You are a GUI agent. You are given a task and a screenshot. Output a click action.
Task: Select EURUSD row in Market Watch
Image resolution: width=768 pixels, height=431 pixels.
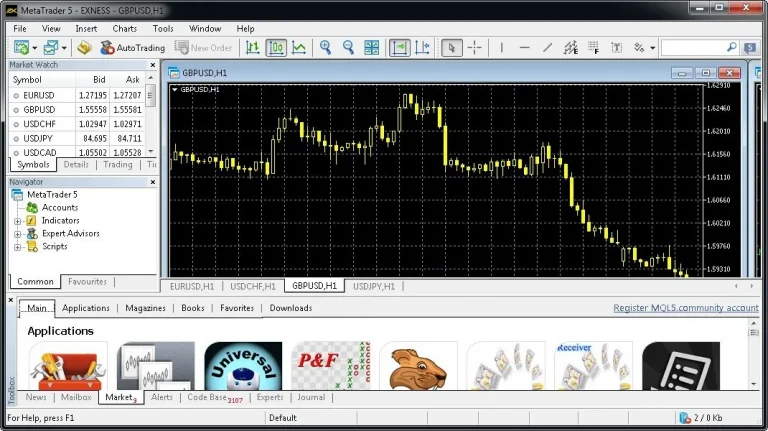click(x=77, y=95)
